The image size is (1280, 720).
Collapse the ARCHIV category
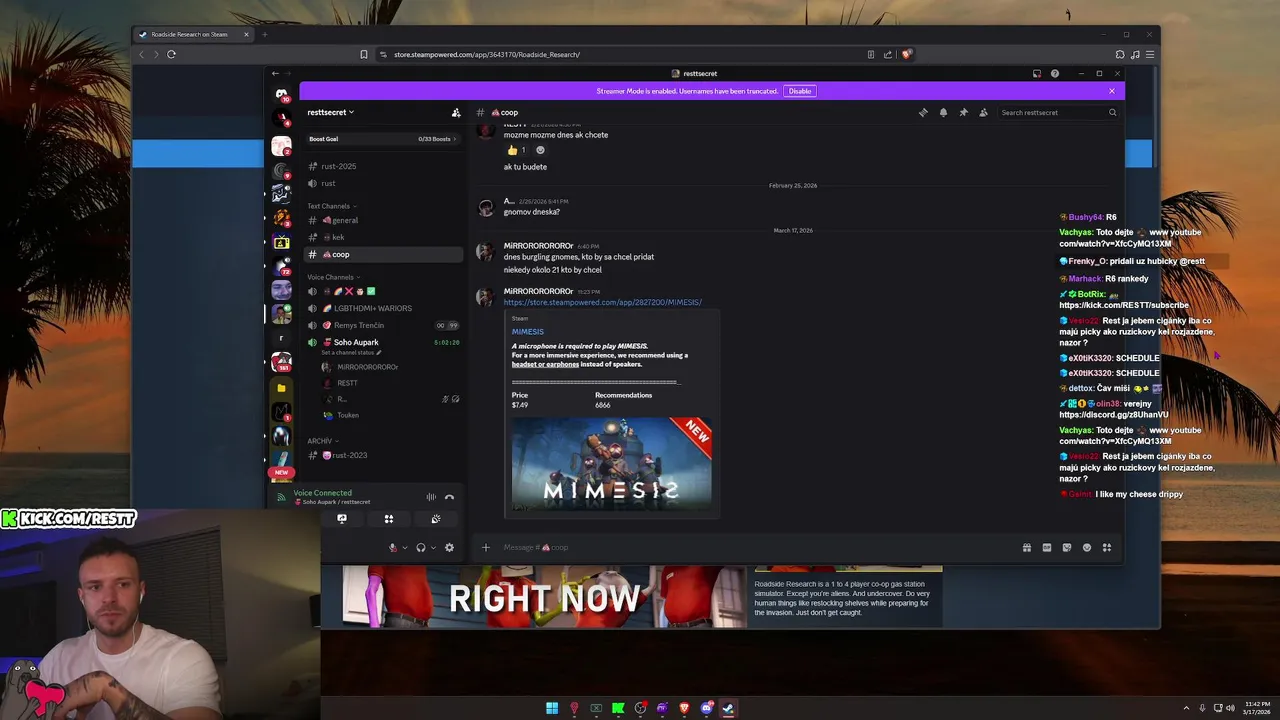(x=322, y=441)
